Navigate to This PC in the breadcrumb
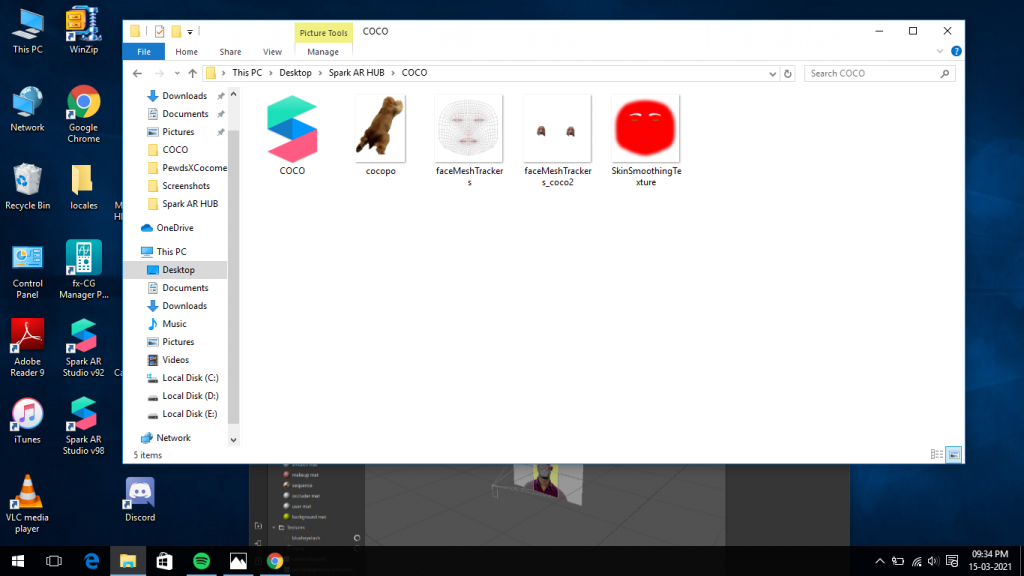 coord(247,72)
